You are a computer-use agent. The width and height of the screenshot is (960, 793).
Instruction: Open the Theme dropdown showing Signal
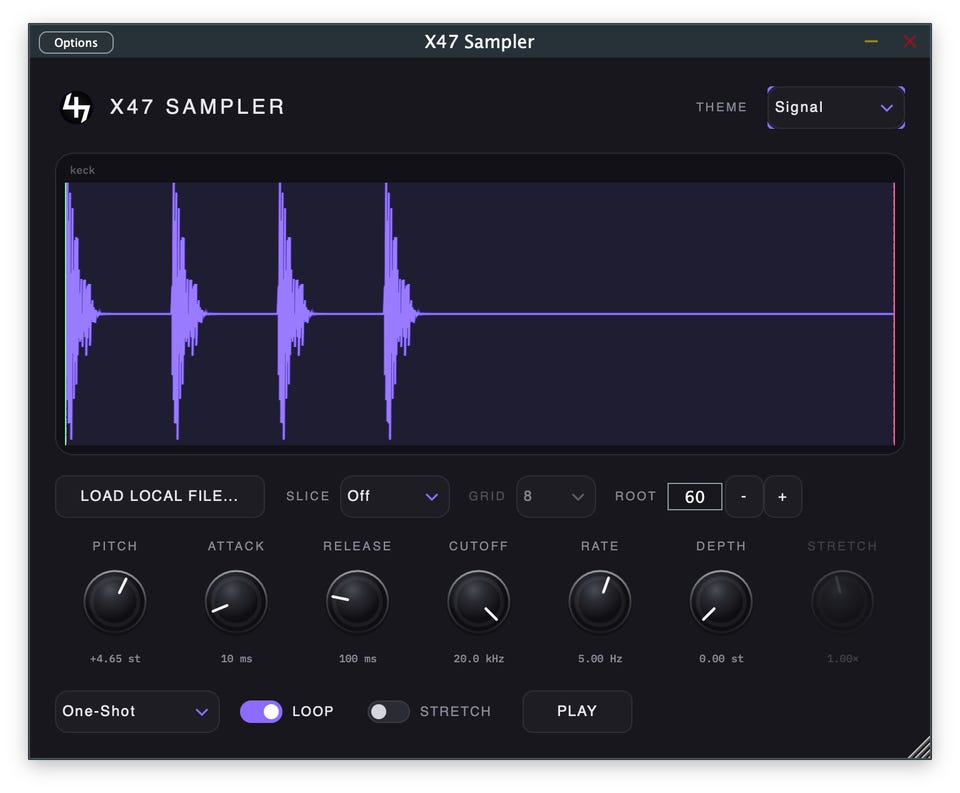click(836, 107)
